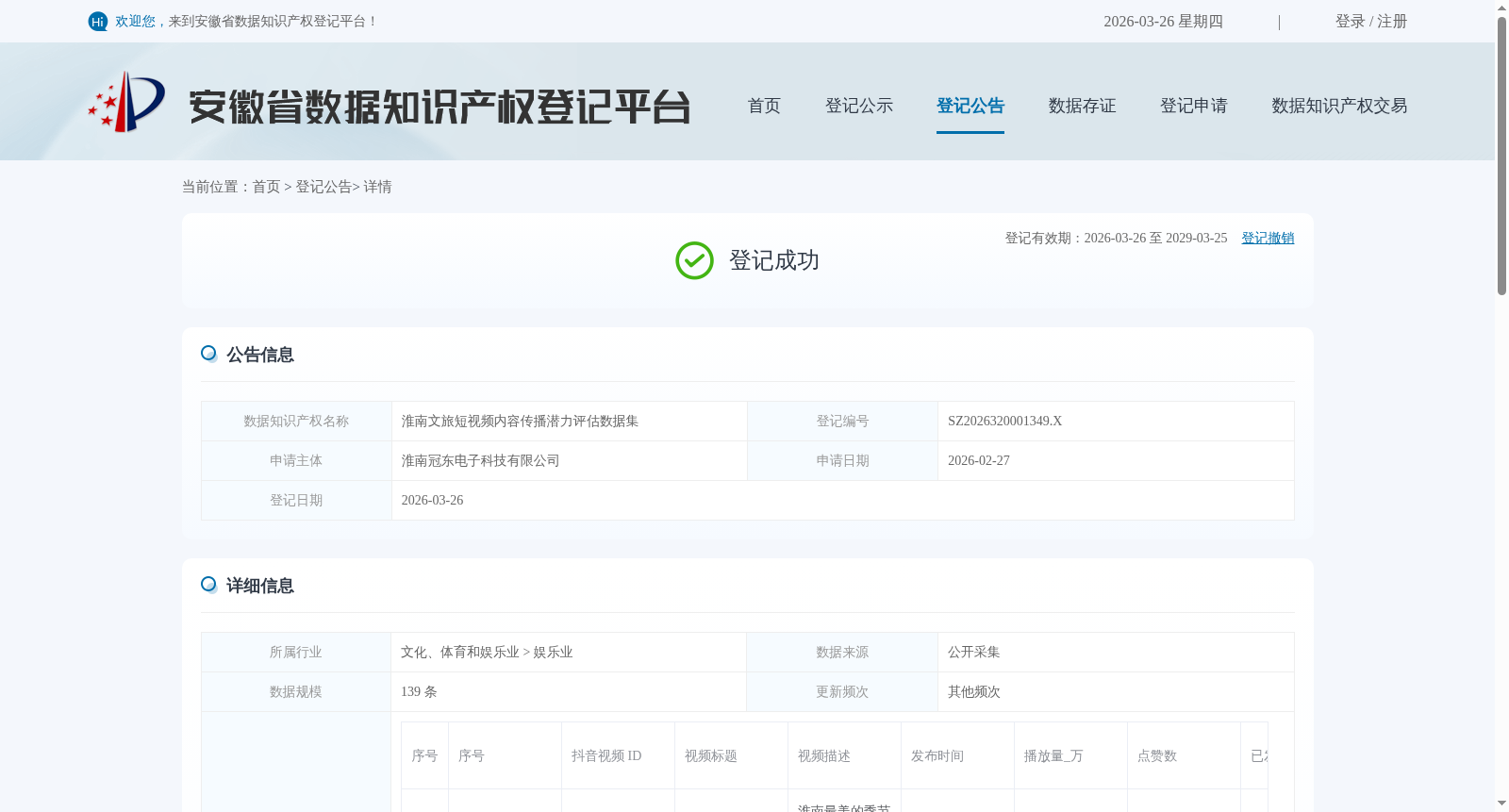The image size is (1509, 812).
Task: Click the 数据来源 label cell
Action: [x=842, y=653]
